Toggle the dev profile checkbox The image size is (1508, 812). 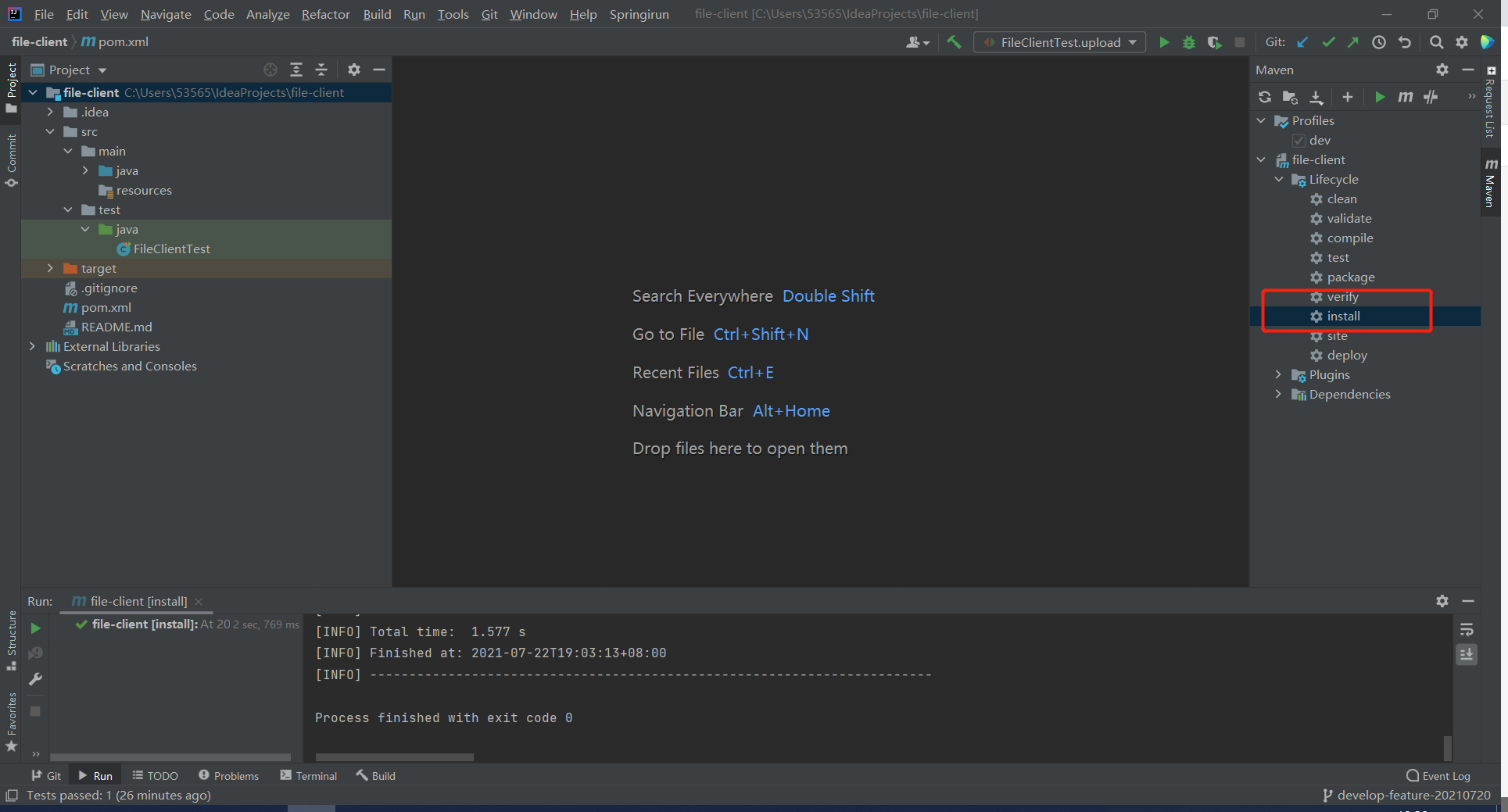point(1298,141)
